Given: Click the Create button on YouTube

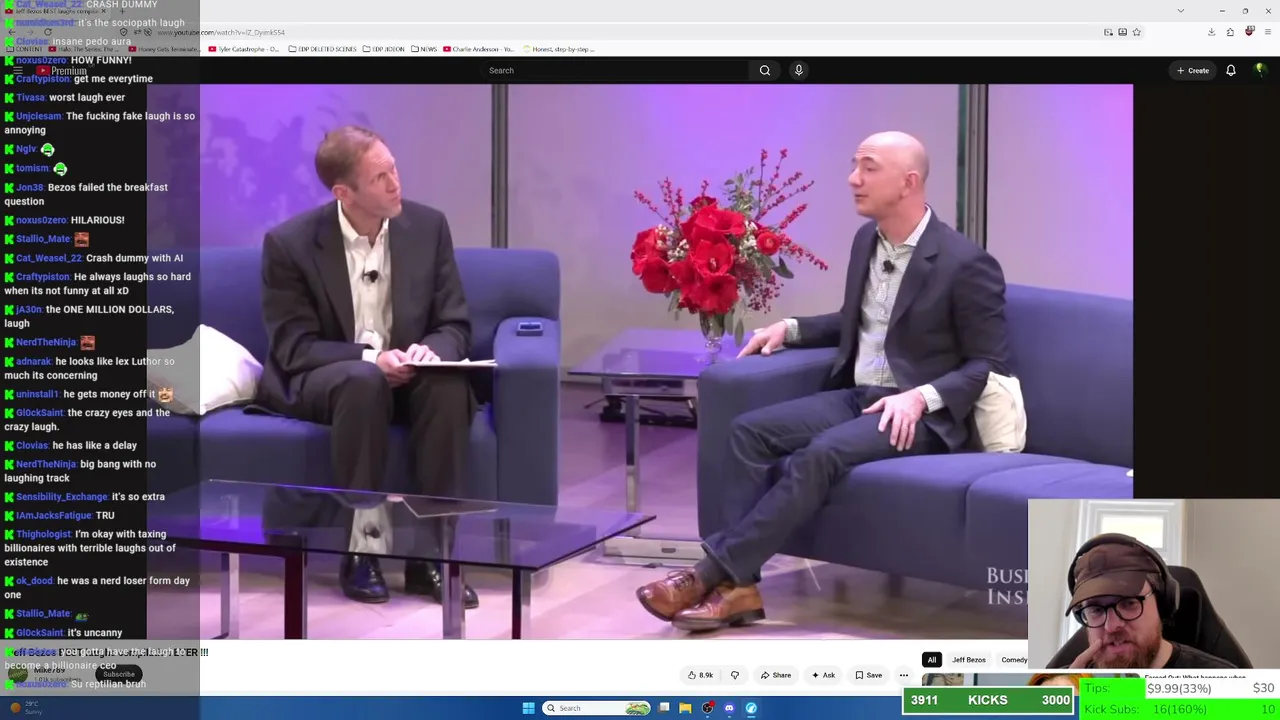Looking at the screenshot, I should 1193,70.
